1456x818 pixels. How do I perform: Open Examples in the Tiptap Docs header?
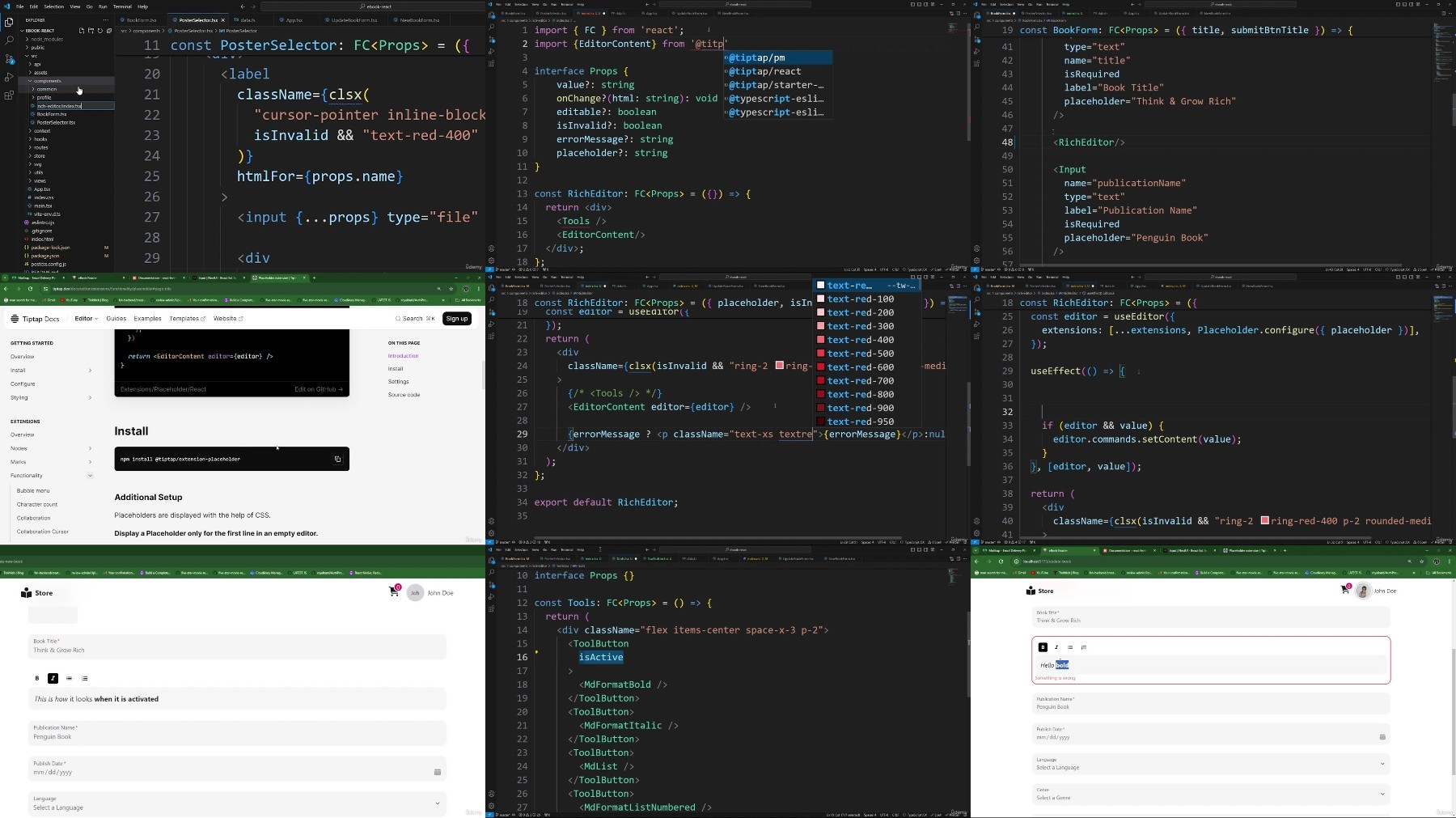(148, 319)
